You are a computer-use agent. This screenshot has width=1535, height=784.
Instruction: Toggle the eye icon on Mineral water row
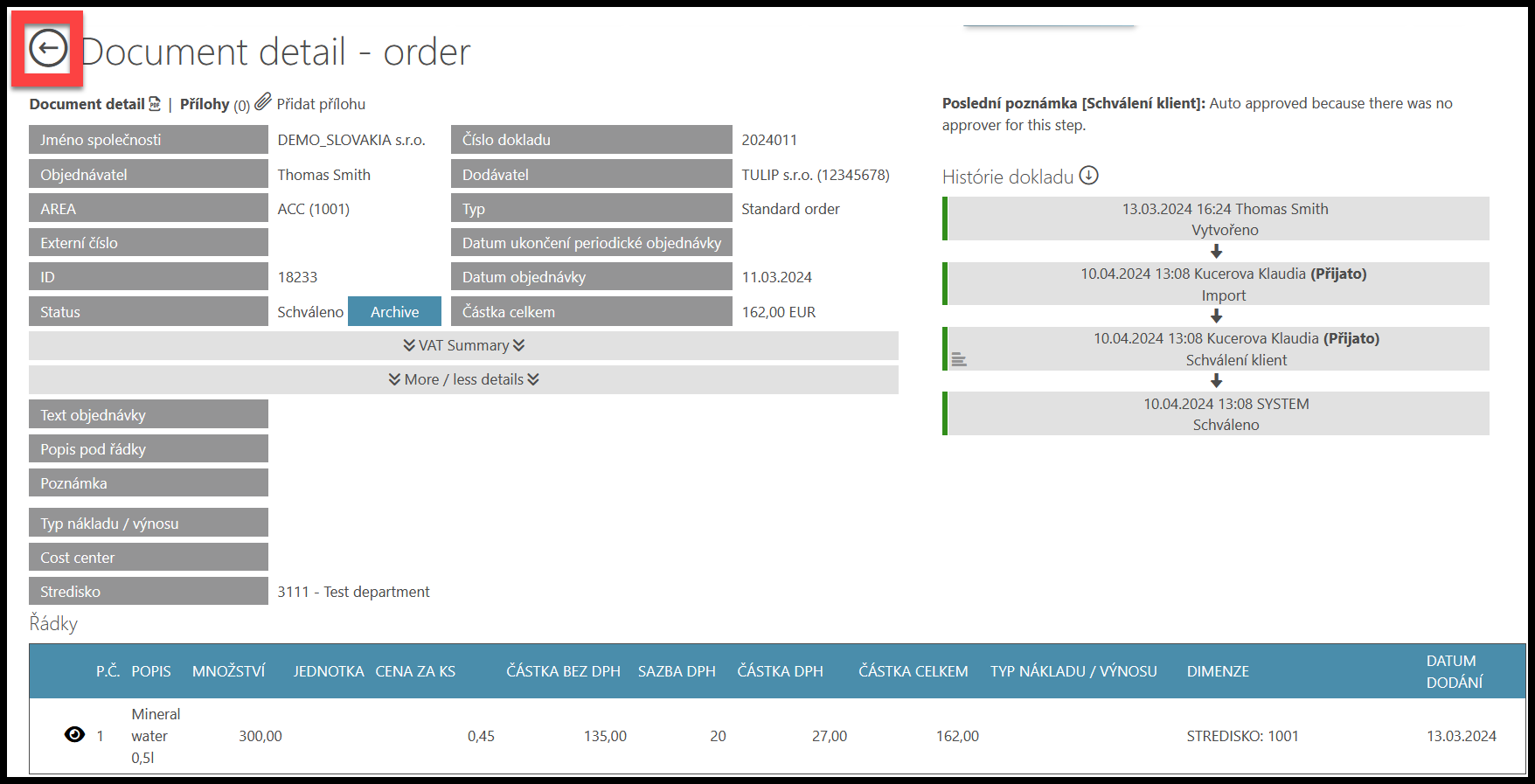(75, 734)
